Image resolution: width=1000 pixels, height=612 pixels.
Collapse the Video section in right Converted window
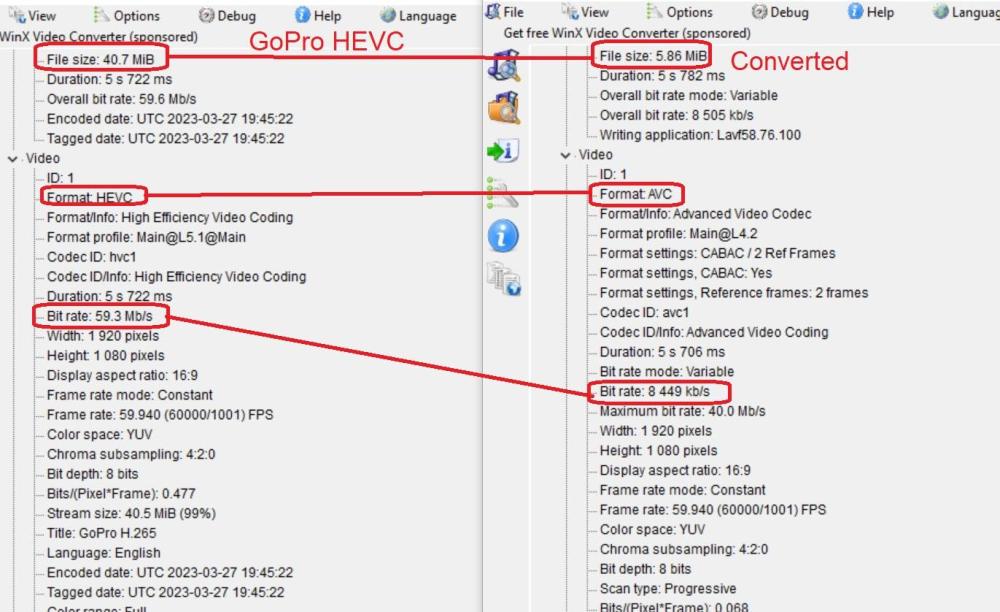point(566,155)
